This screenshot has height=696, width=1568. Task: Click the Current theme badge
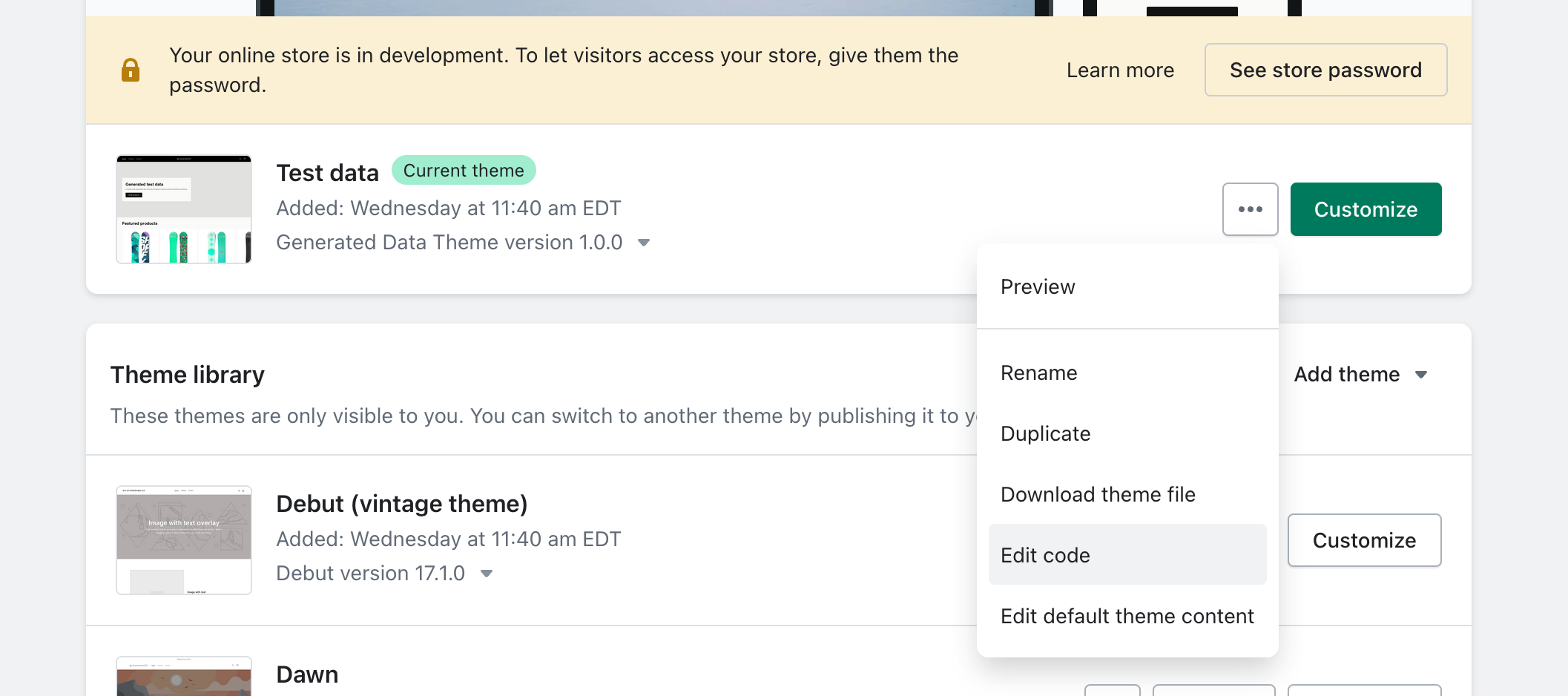click(x=464, y=170)
